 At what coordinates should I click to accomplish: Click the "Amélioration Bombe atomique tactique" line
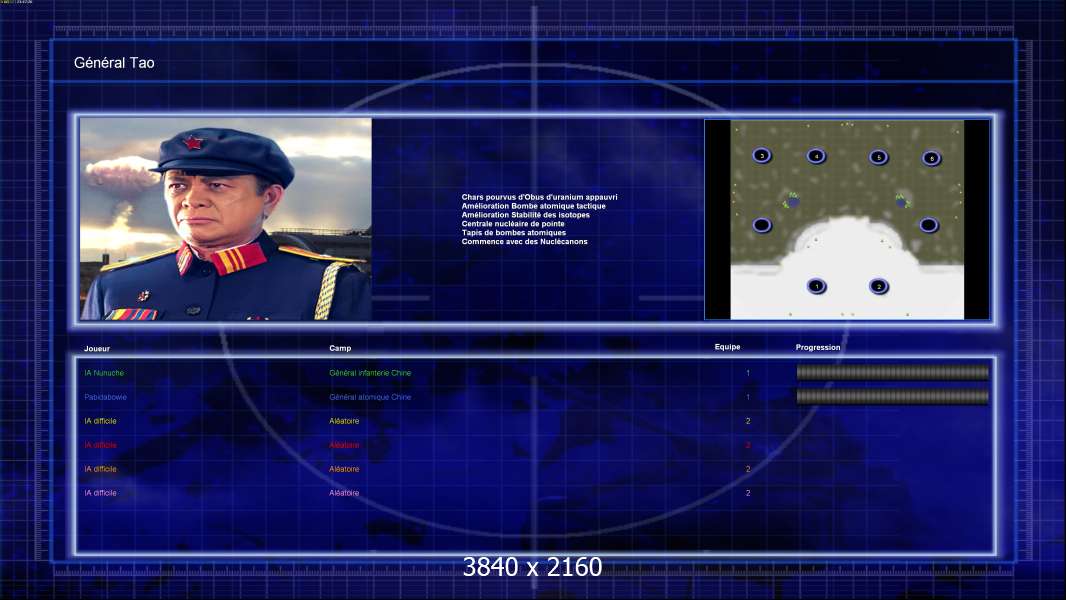pyautogui.click(x=533, y=206)
